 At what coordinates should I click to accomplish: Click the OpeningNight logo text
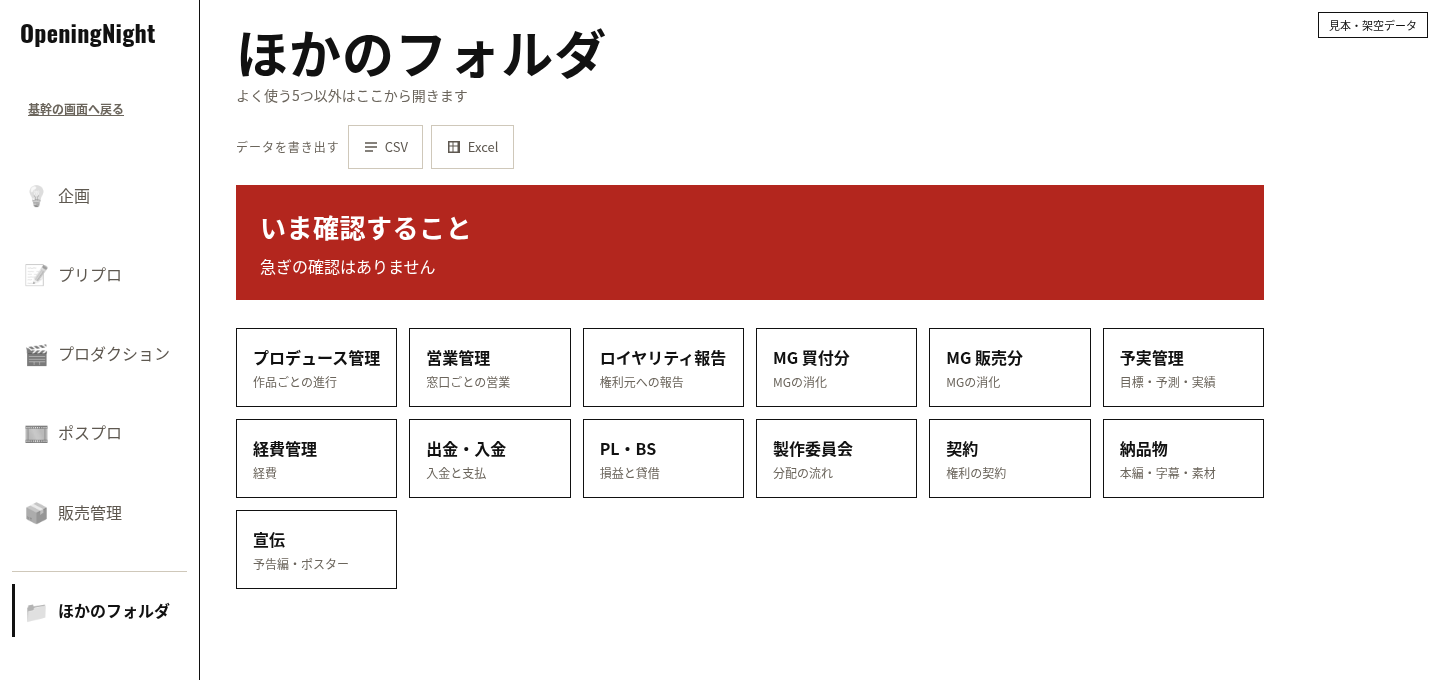pos(88,34)
